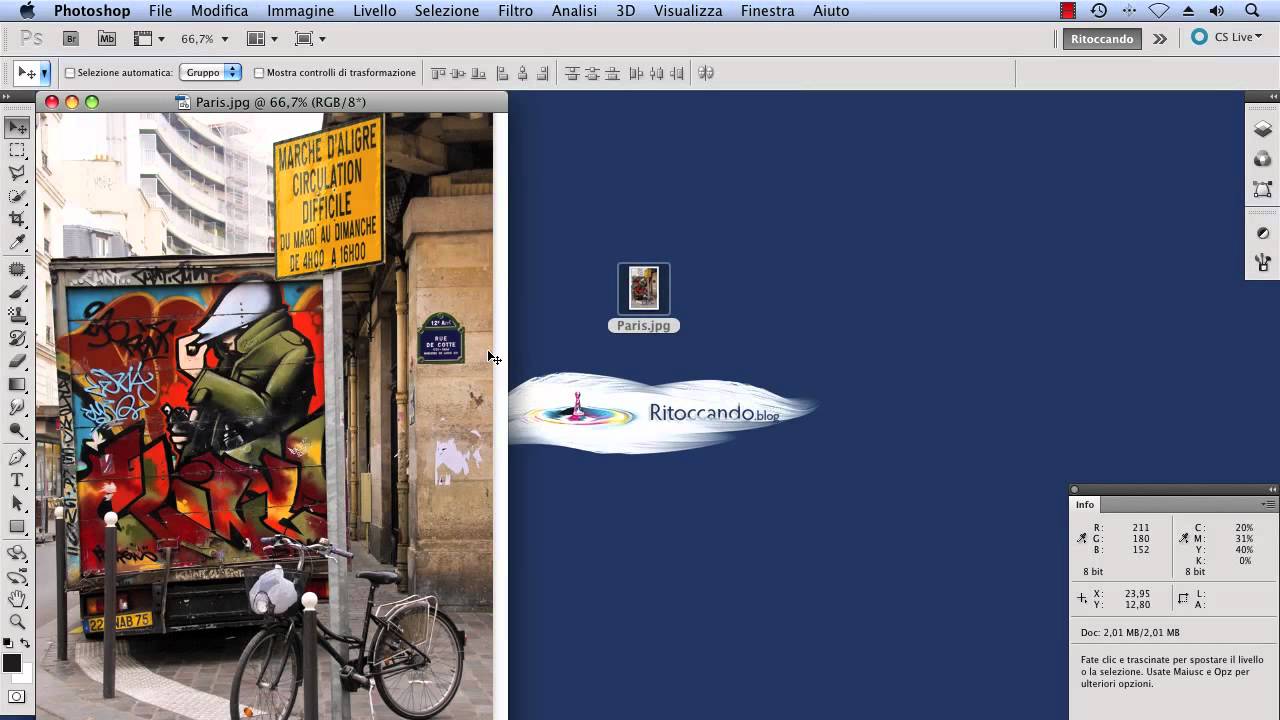Launch Mini Bridge with the Mb button
The width and height of the screenshot is (1280, 720).
(x=107, y=39)
